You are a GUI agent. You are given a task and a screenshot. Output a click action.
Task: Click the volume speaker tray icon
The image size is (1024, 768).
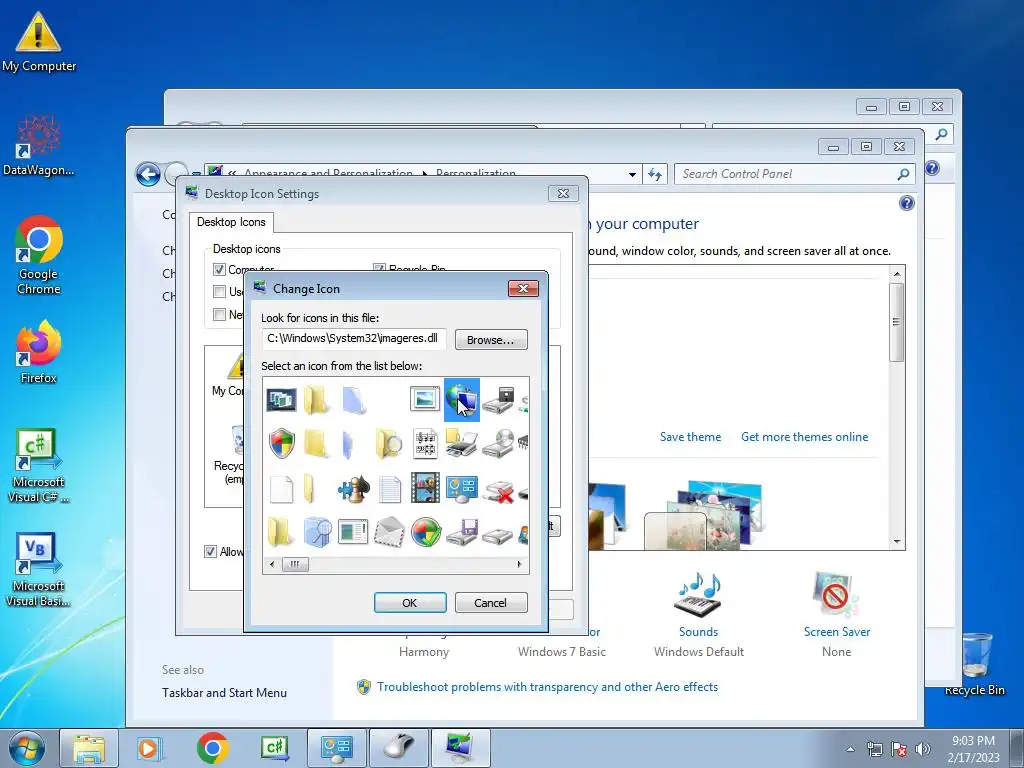(x=923, y=749)
